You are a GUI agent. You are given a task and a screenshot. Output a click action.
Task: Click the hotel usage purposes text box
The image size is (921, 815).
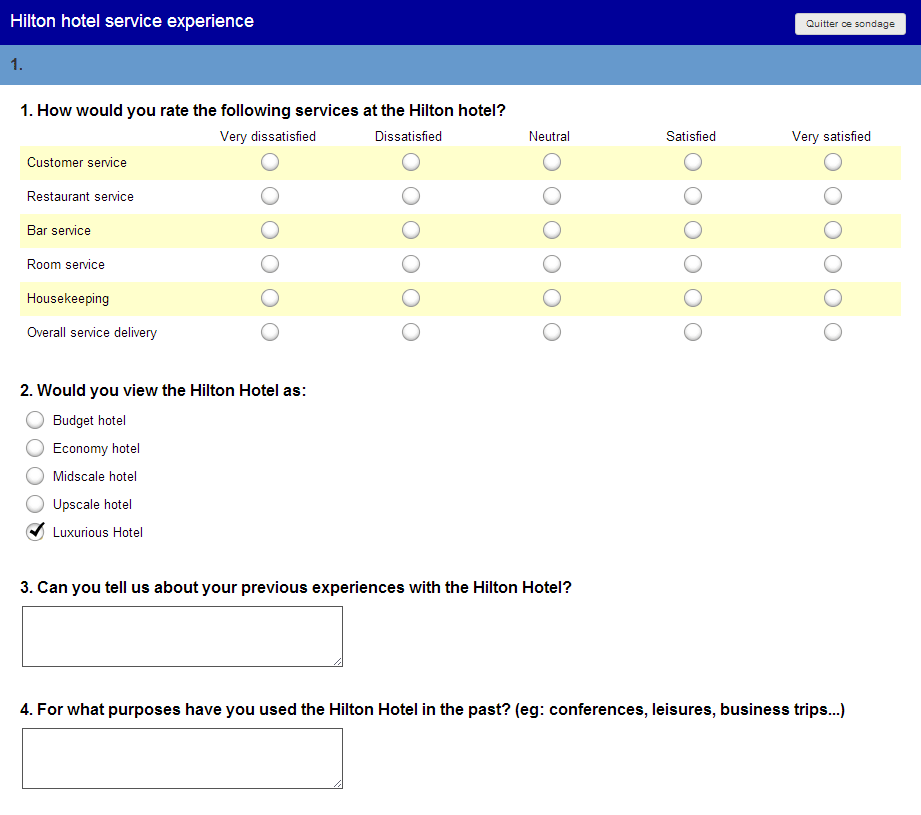[x=182, y=758]
